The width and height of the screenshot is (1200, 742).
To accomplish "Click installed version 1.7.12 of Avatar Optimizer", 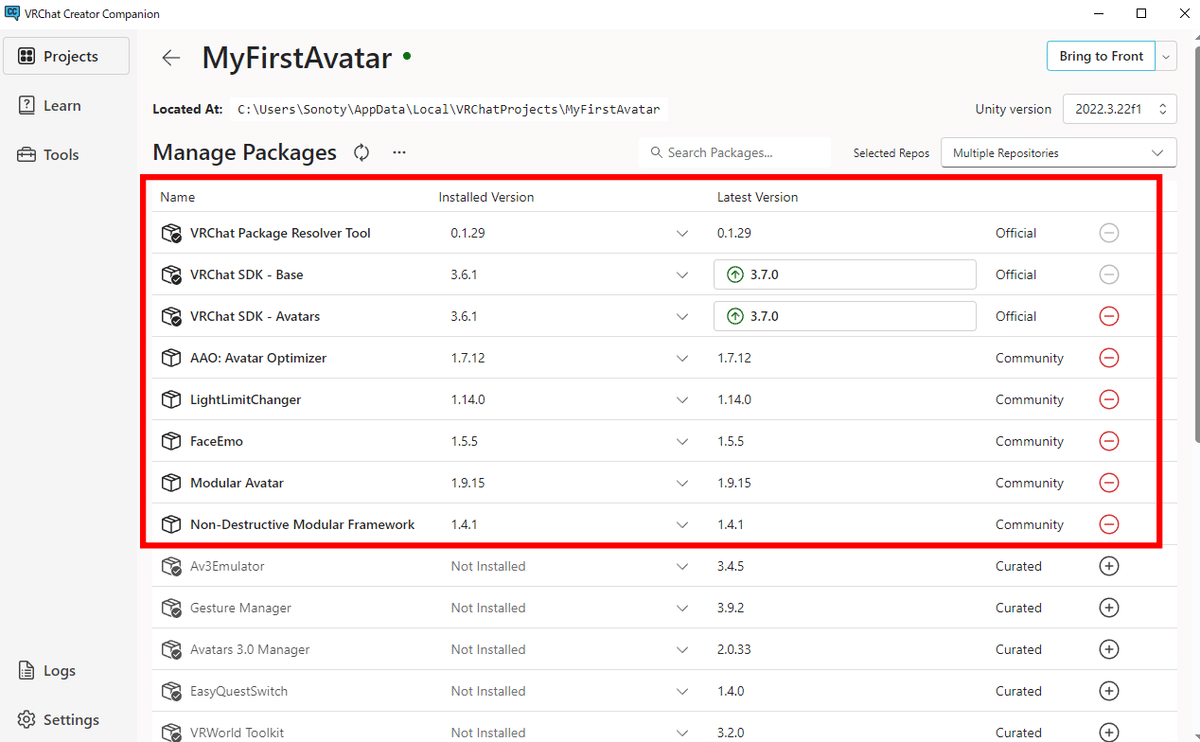I will (468, 358).
